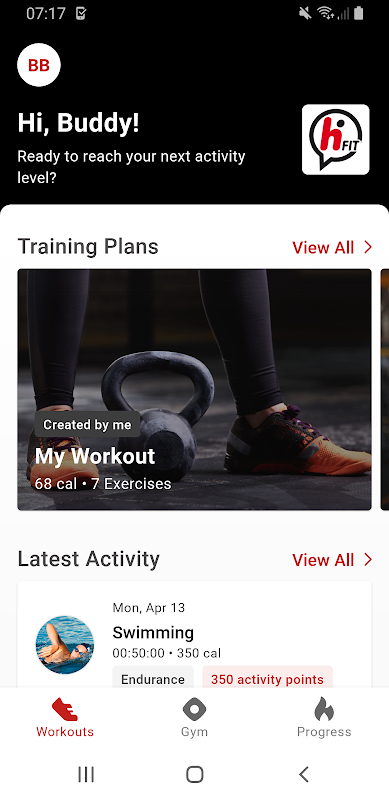The width and height of the screenshot is (389, 800).
Task: Tap the Android home button icon
Action: tap(194, 774)
